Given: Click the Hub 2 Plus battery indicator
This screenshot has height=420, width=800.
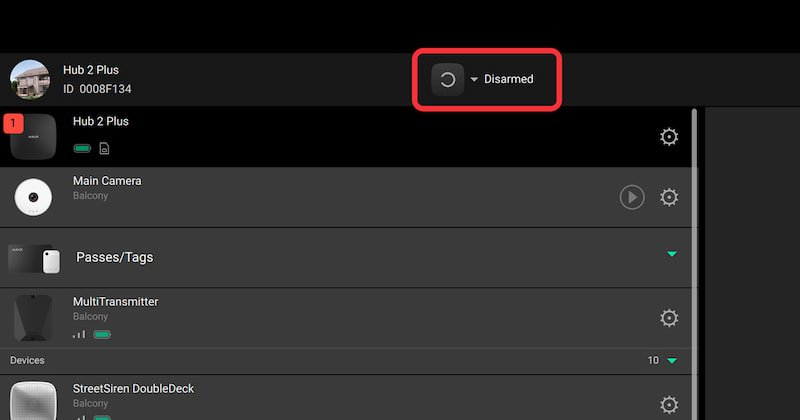Looking at the screenshot, I should tap(82, 149).
